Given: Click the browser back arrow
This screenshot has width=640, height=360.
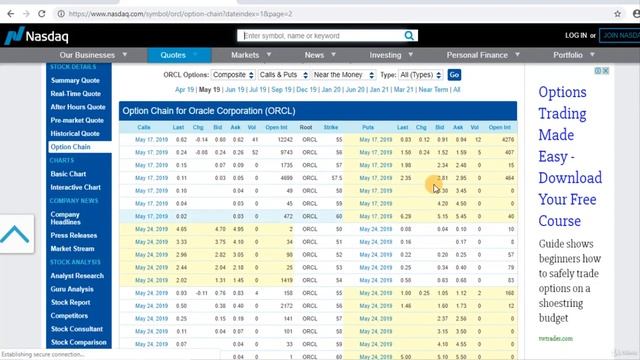Looking at the screenshot, I should pos(11,14).
